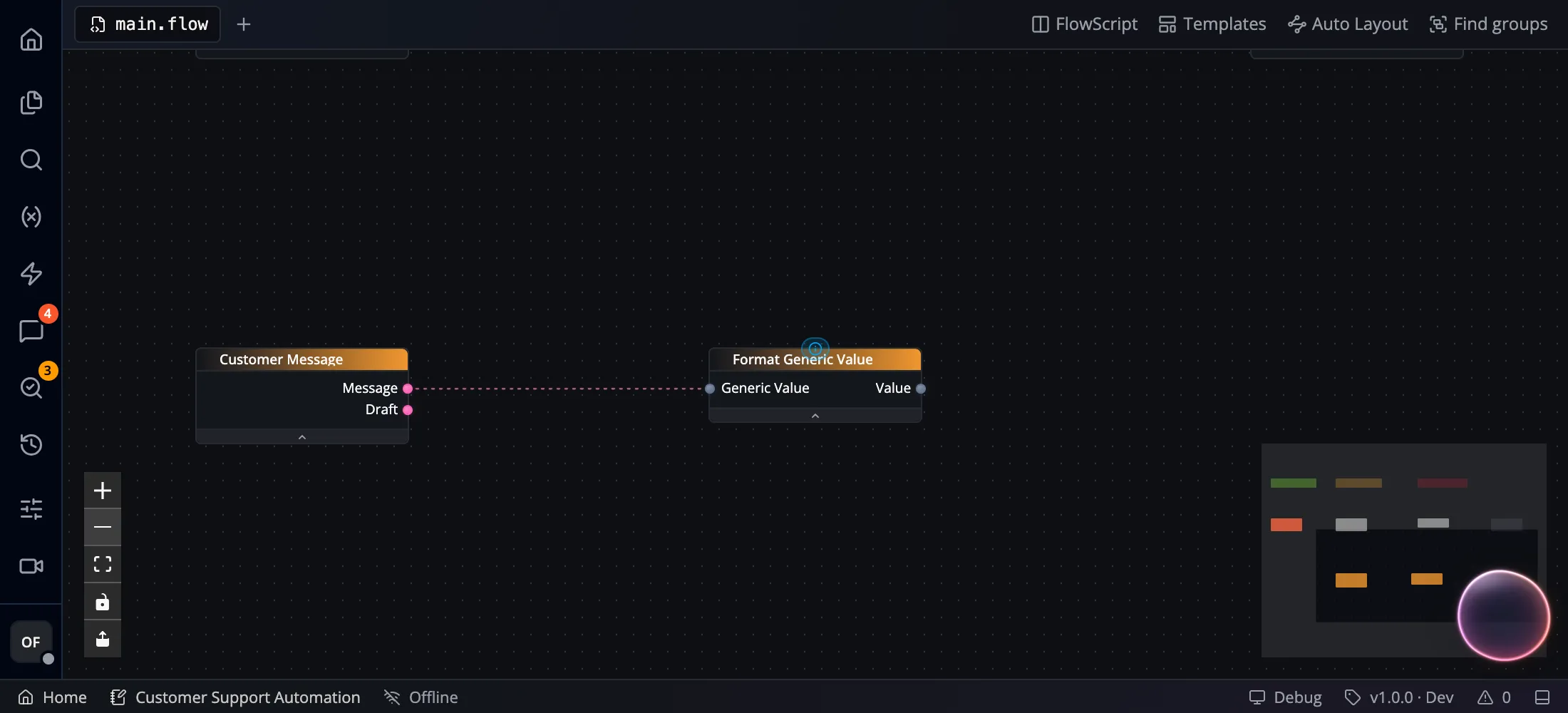
Task: Click the green node in the minimap
Action: pyautogui.click(x=1294, y=483)
